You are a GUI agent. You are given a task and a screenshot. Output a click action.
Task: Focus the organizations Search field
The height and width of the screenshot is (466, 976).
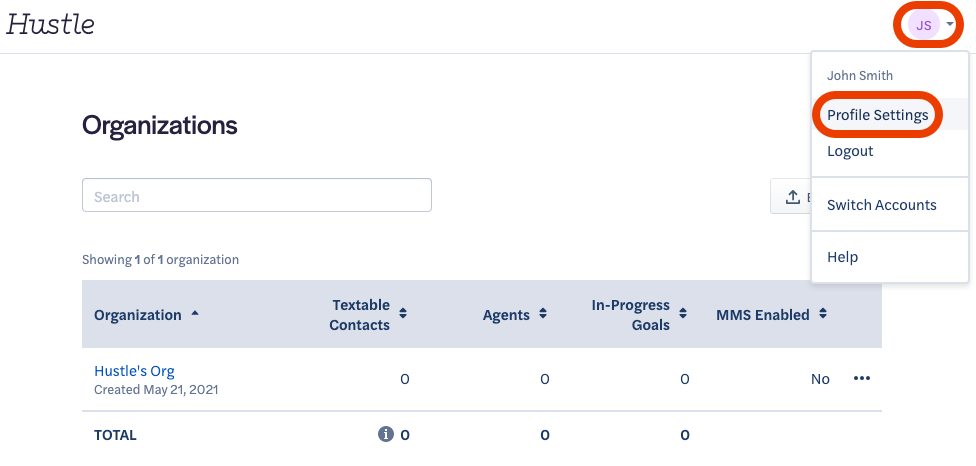coord(256,195)
